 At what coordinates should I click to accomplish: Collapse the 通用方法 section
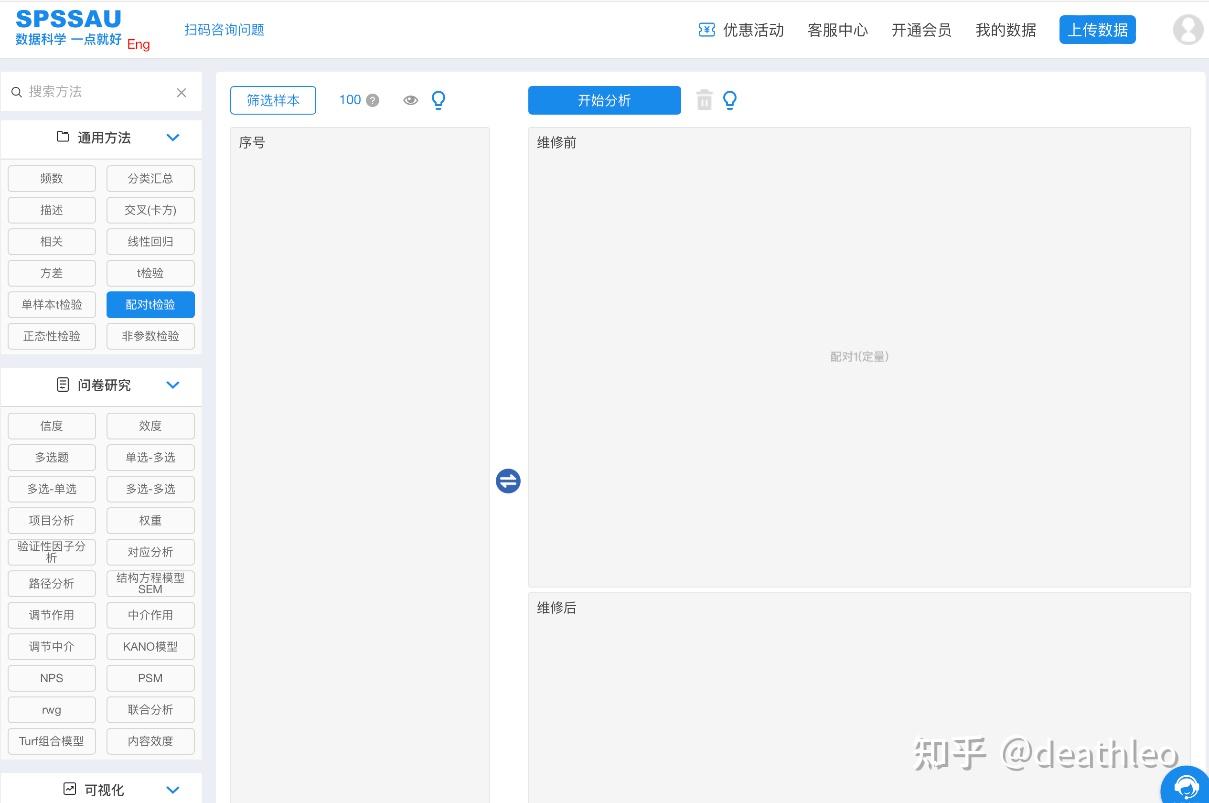[172, 138]
